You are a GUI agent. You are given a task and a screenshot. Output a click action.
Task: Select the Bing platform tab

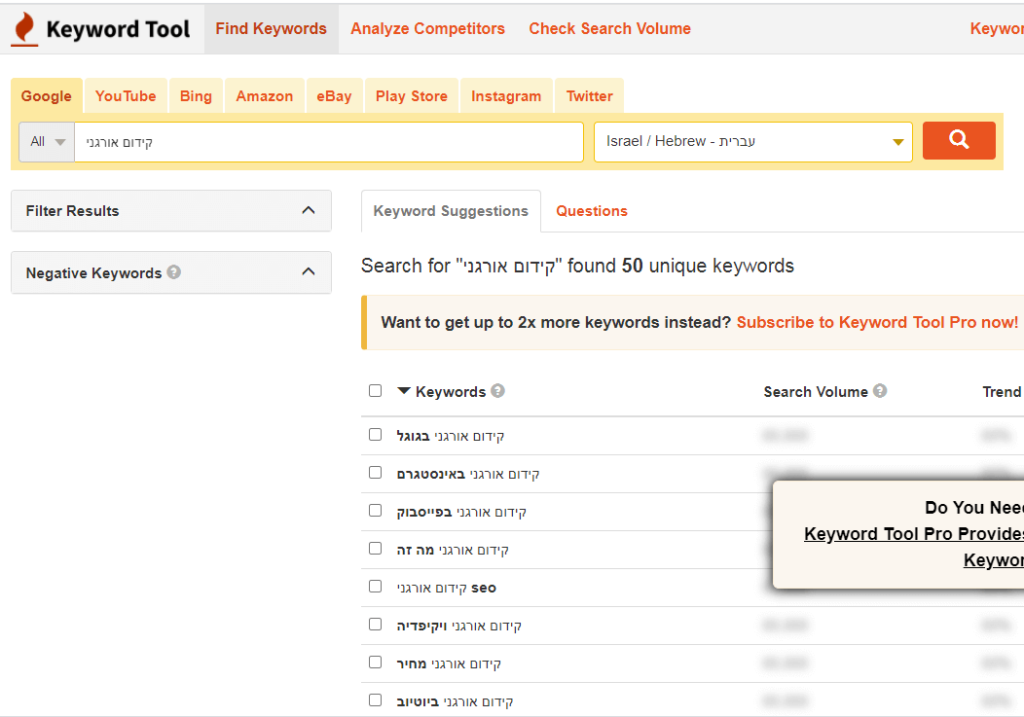pos(196,96)
